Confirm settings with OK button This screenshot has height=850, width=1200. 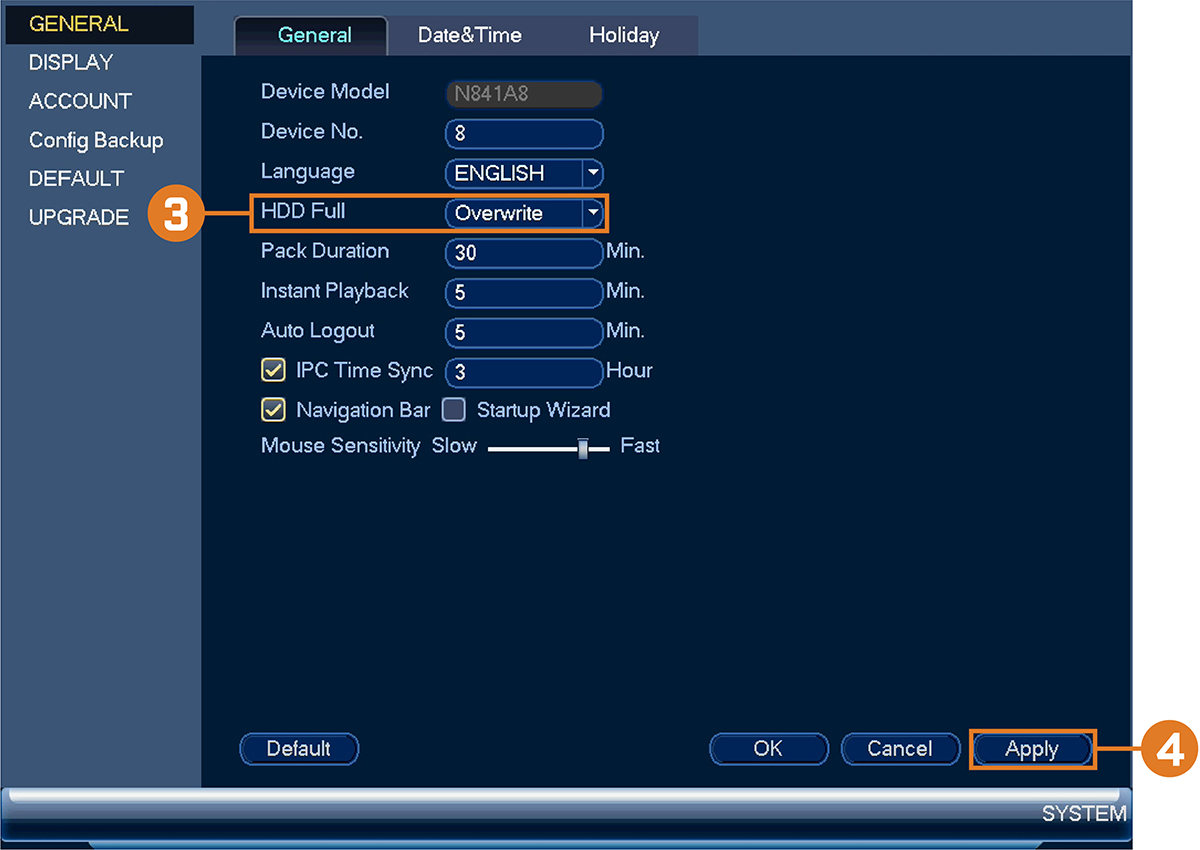pyautogui.click(x=769, y=749)
